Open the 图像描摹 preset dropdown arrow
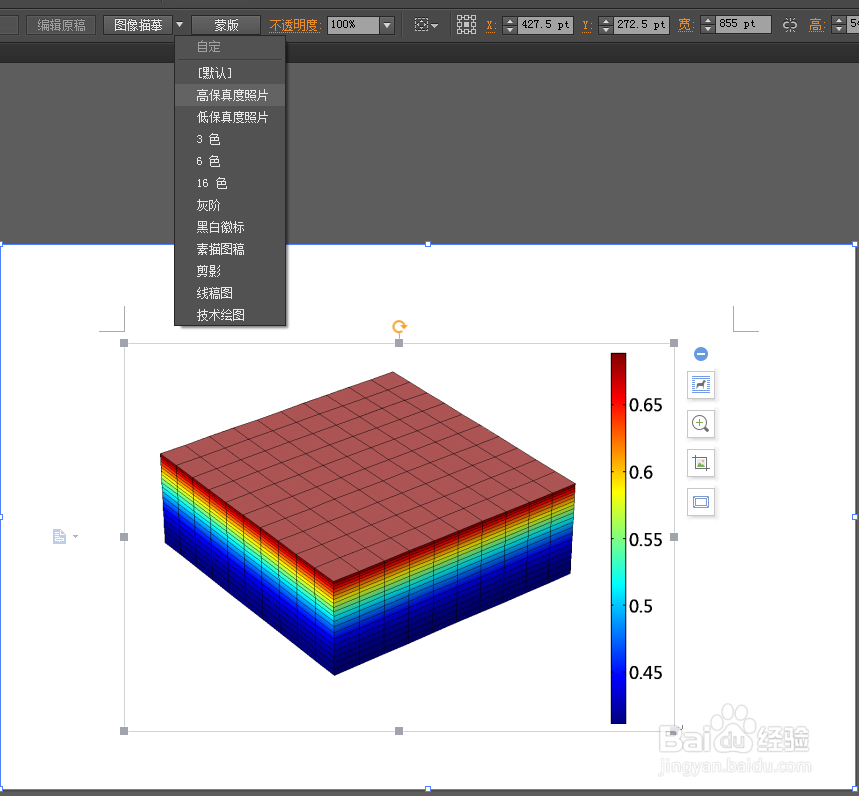Image resolution: width=859 pixels, height=796 pixels. (180, 25)
